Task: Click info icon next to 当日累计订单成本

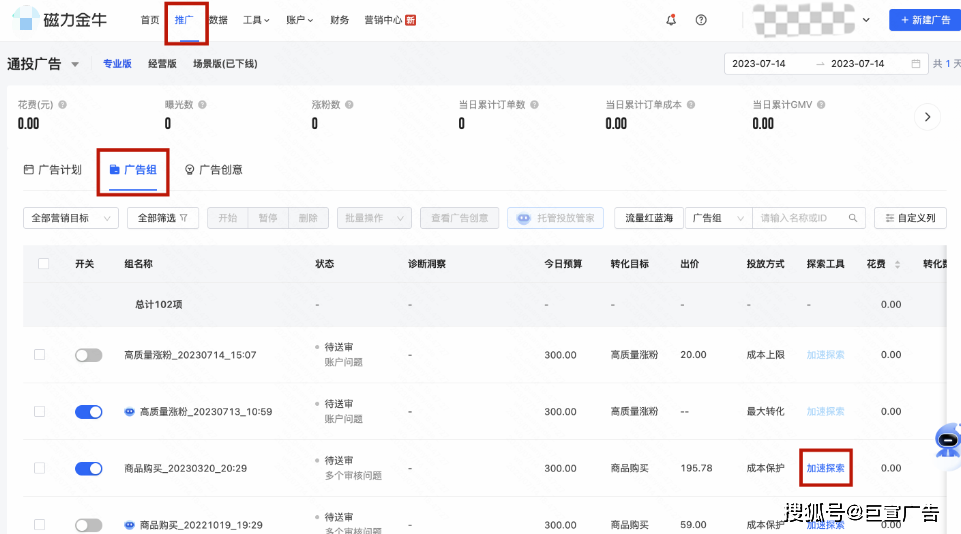Action: 691,105
